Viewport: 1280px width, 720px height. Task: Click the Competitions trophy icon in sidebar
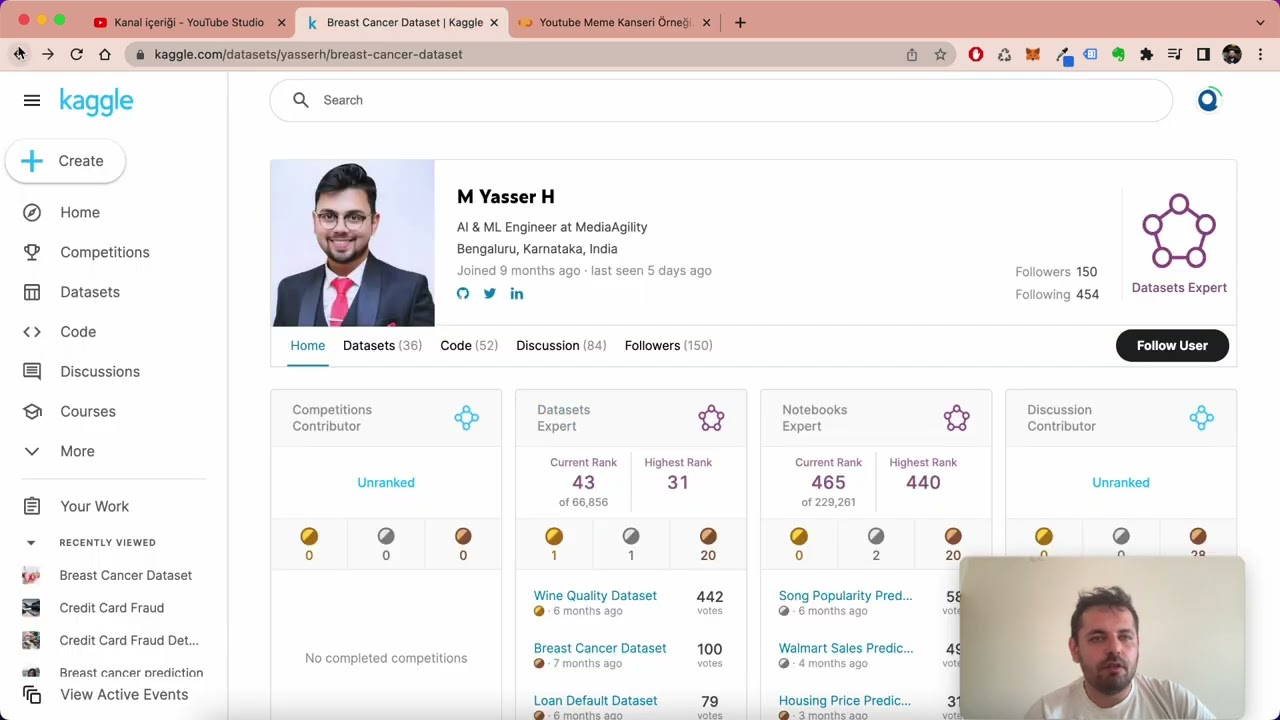[32, 252]
